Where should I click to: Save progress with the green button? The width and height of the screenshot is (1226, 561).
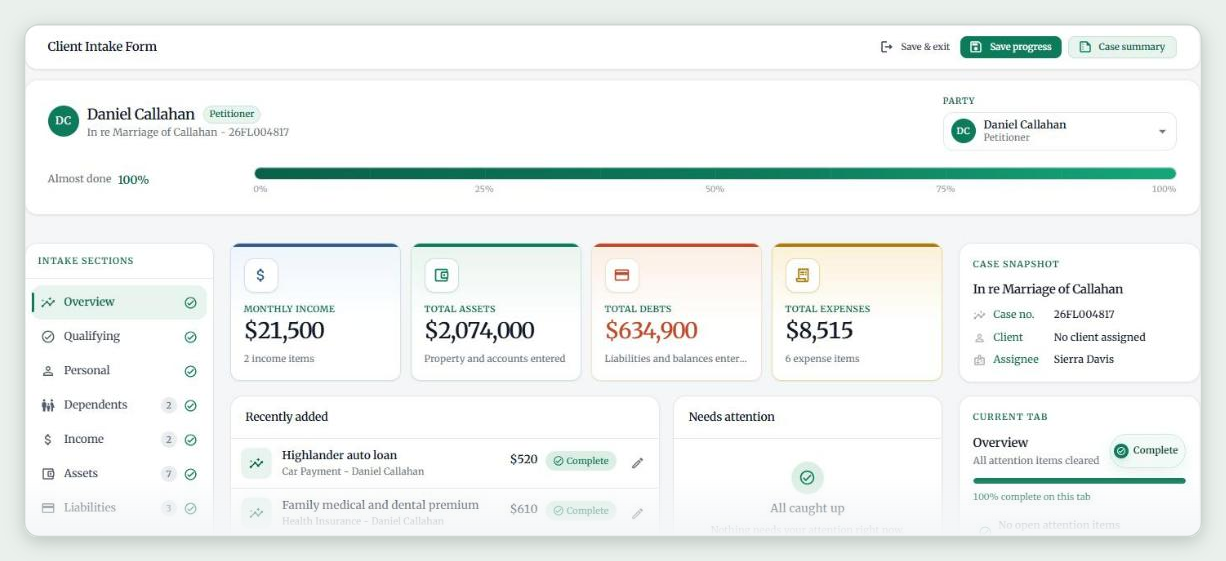pos(1010,47)
